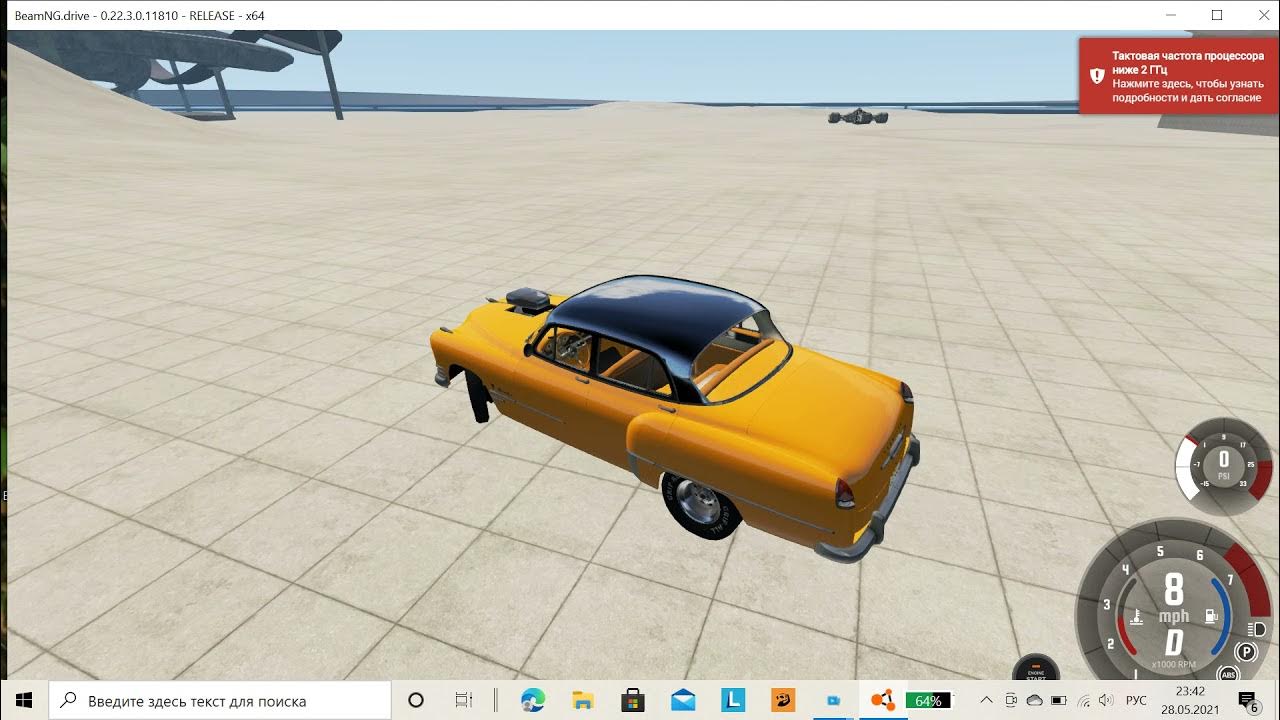
Task: Click the Meet Now tray icon
Action: click(1011, 700)
